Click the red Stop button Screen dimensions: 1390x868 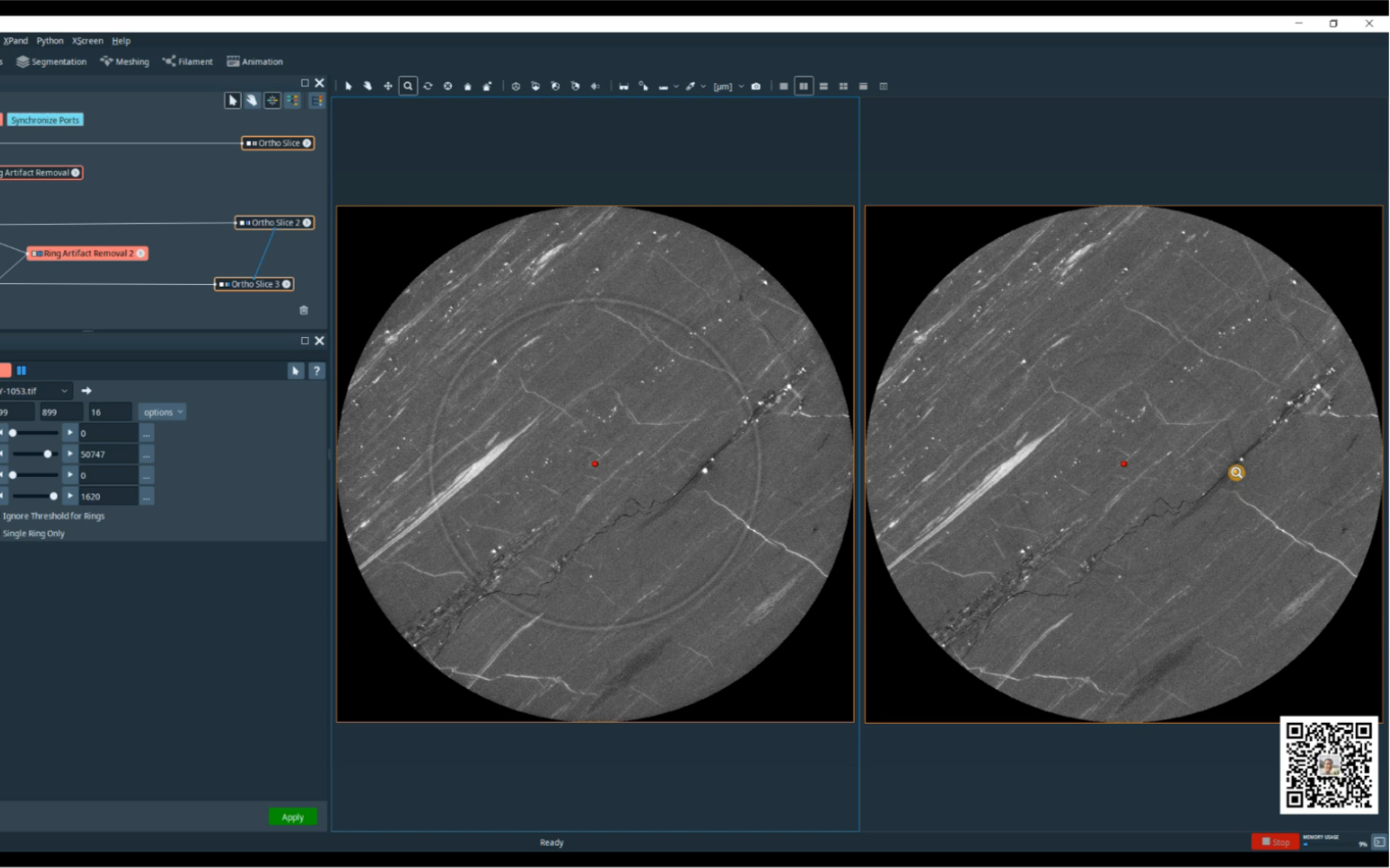[1275, 842]
